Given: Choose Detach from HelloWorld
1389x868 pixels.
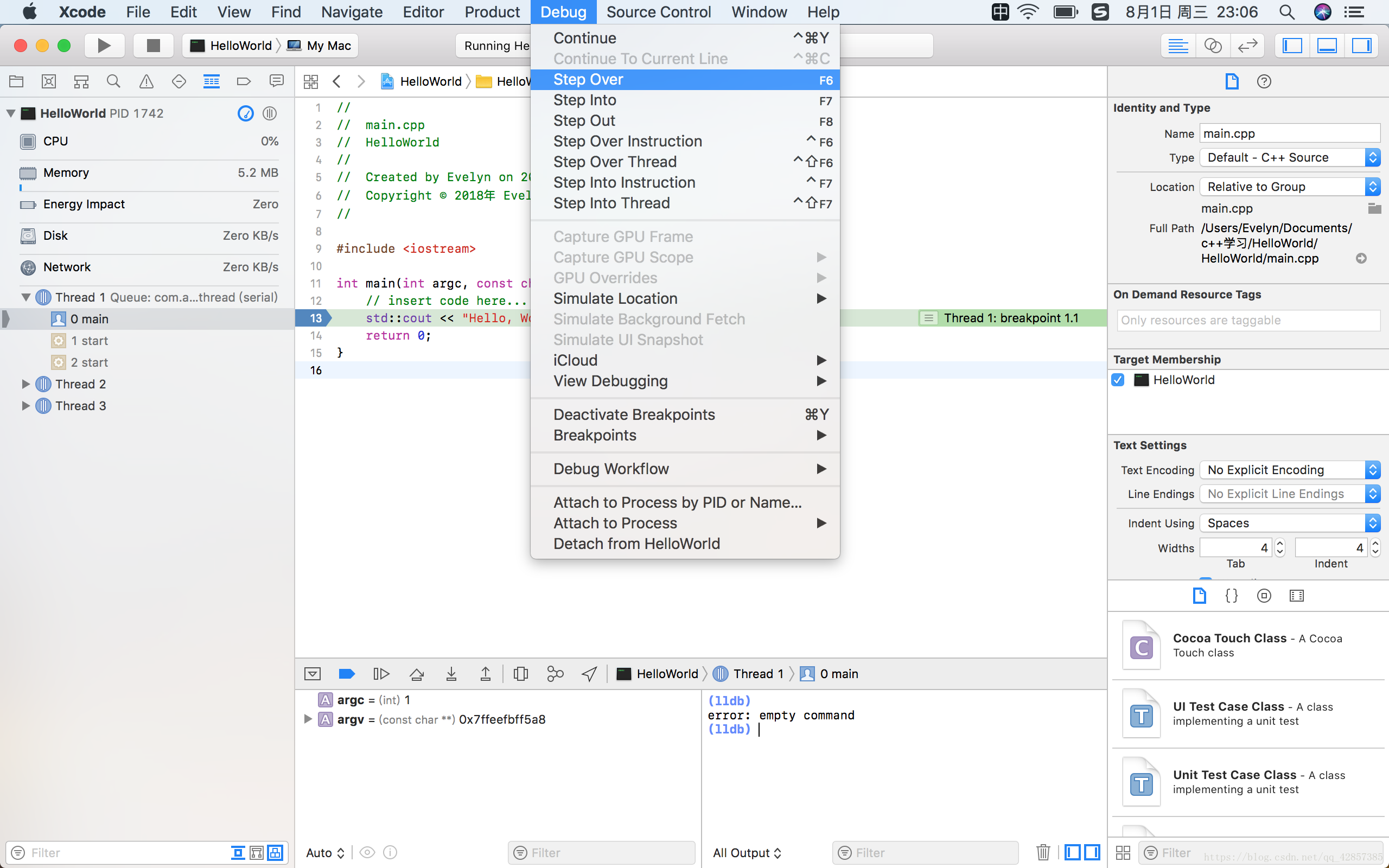Looking at the screenshot, I should (x=685, y=544).
